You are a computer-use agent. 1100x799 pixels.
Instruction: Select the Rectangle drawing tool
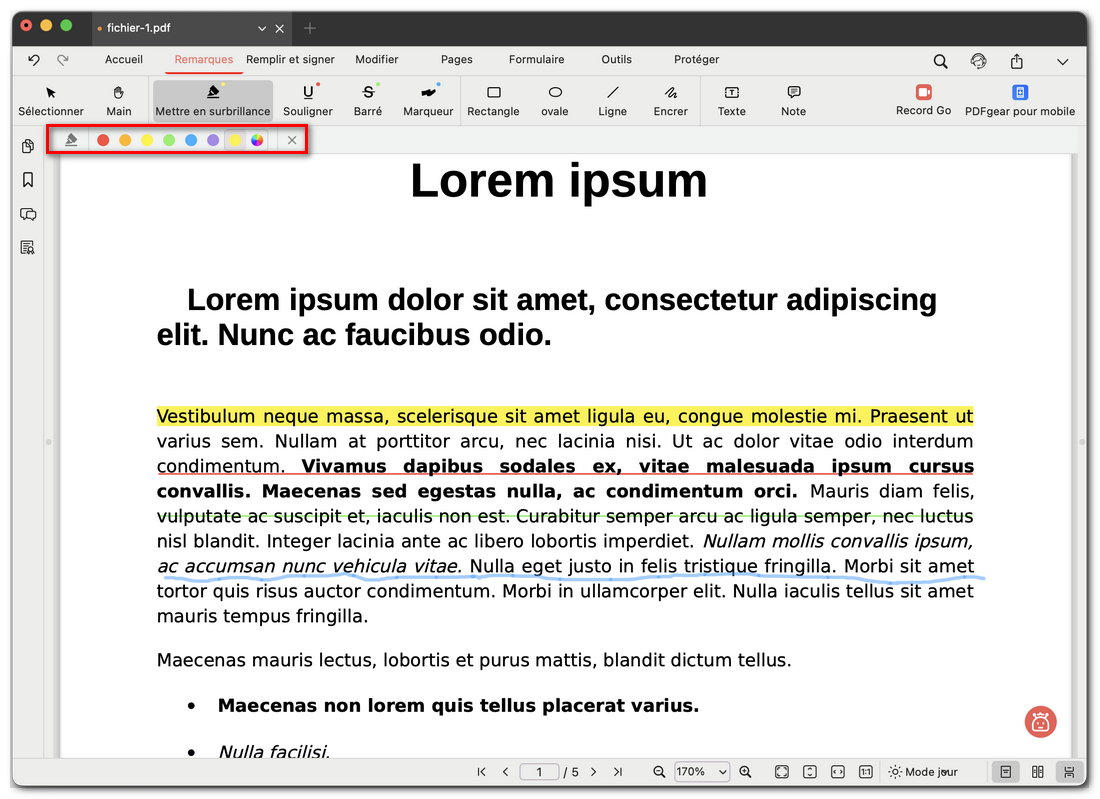point(493,101)
